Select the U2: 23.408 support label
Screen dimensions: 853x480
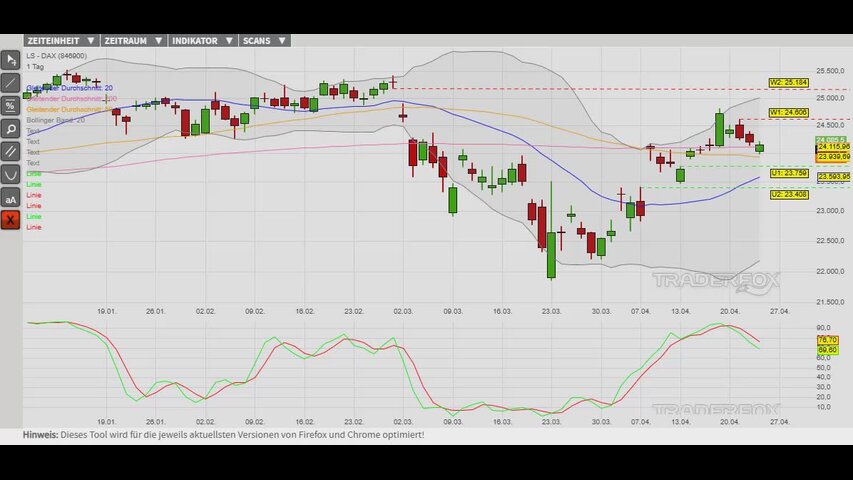[789, 194]
